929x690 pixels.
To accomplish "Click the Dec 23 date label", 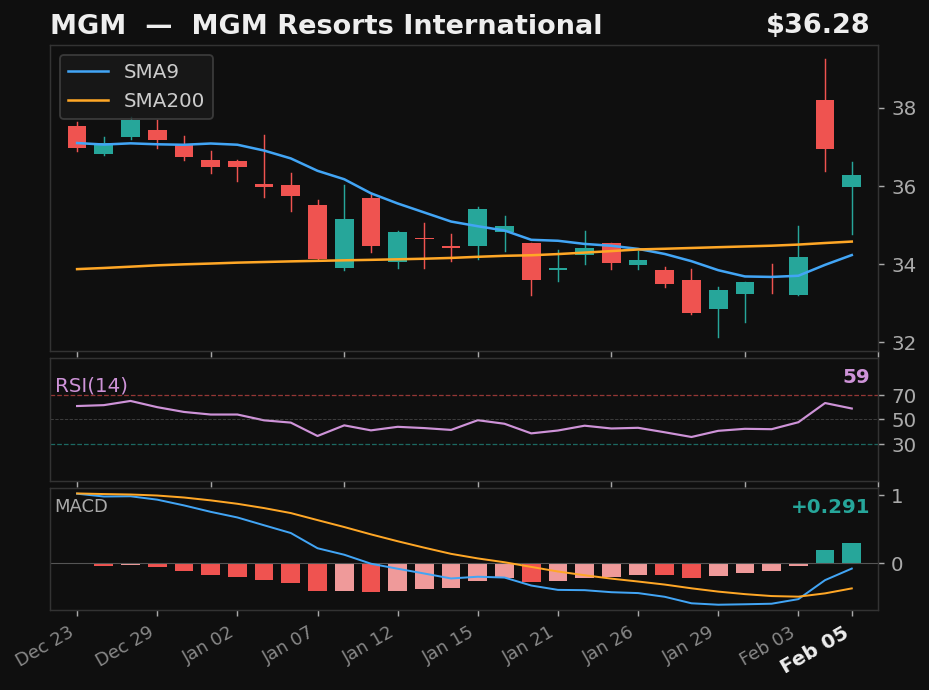I will click(45, 646).
